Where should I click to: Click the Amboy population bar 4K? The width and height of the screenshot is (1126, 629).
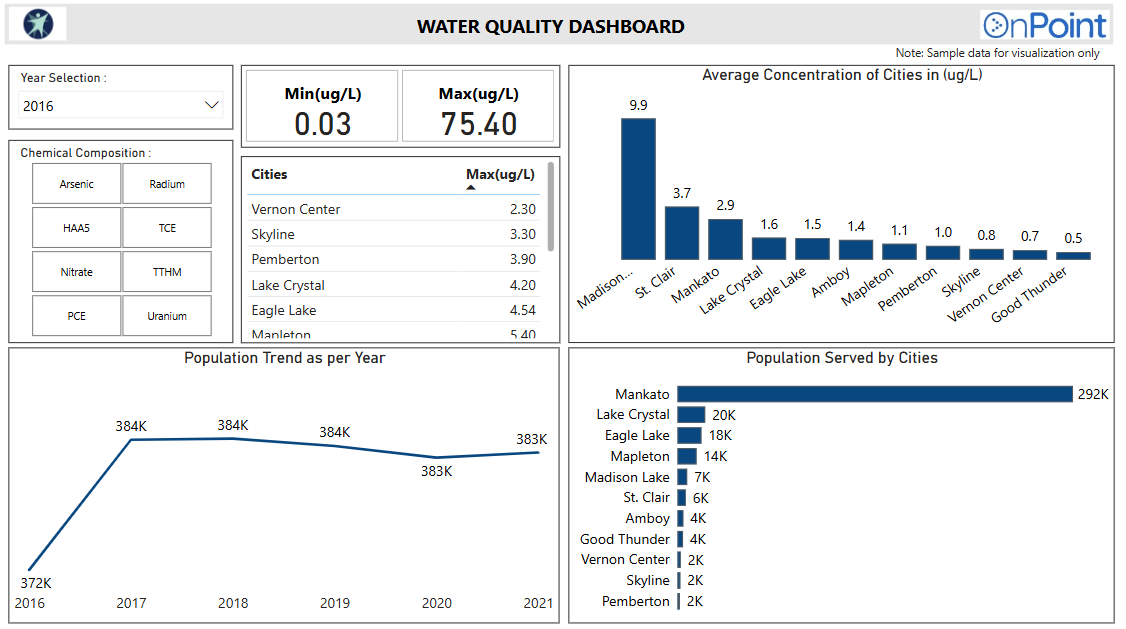[680, 518]
